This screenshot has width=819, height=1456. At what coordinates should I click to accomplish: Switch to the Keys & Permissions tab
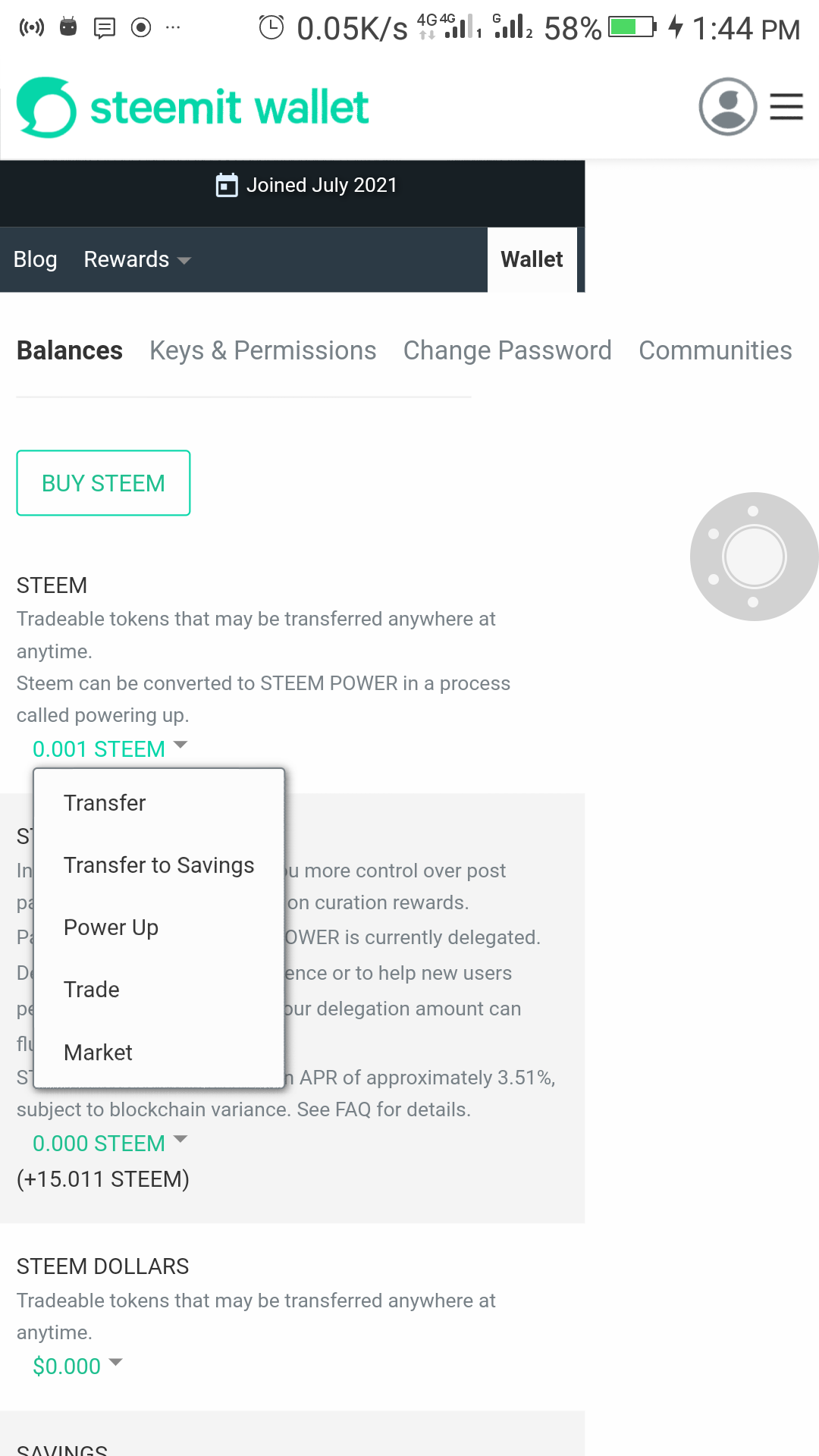pyautogui.click(x=262, y=350)
